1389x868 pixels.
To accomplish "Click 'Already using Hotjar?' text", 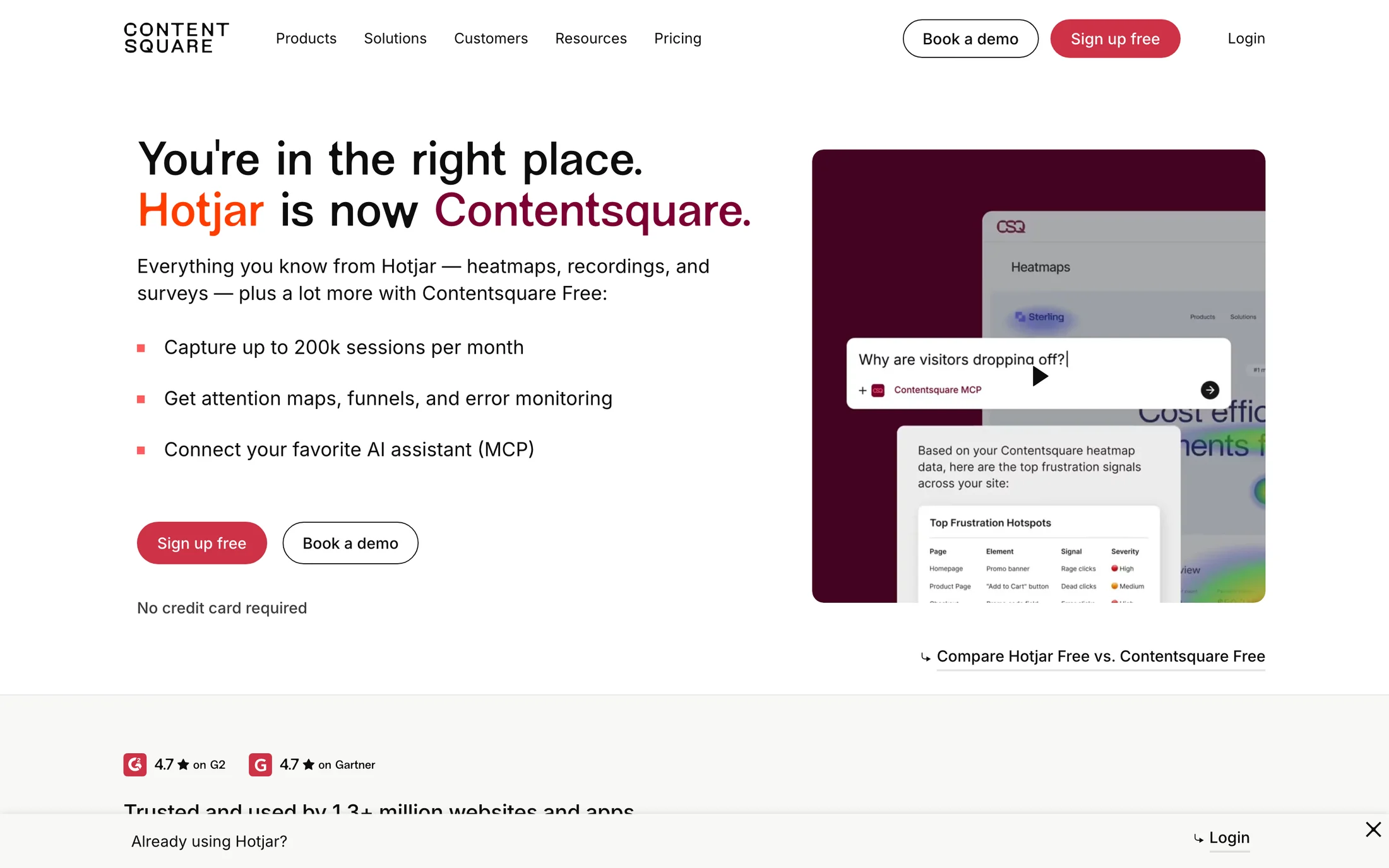I will (209, 841).
